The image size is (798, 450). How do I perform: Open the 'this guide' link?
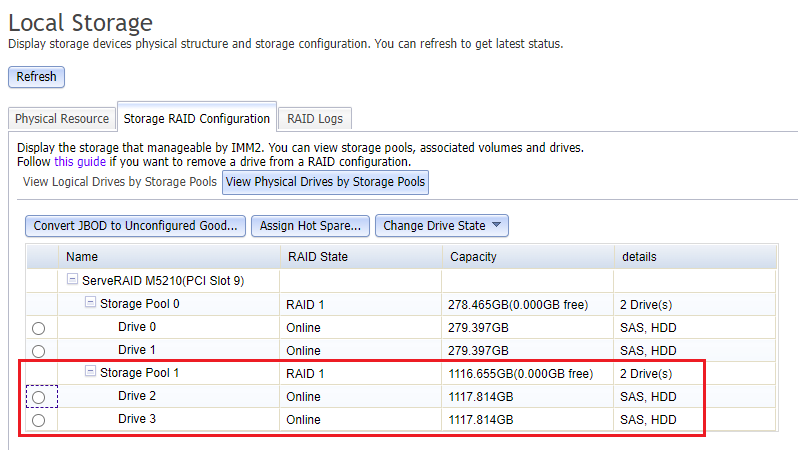coord(79,162)
